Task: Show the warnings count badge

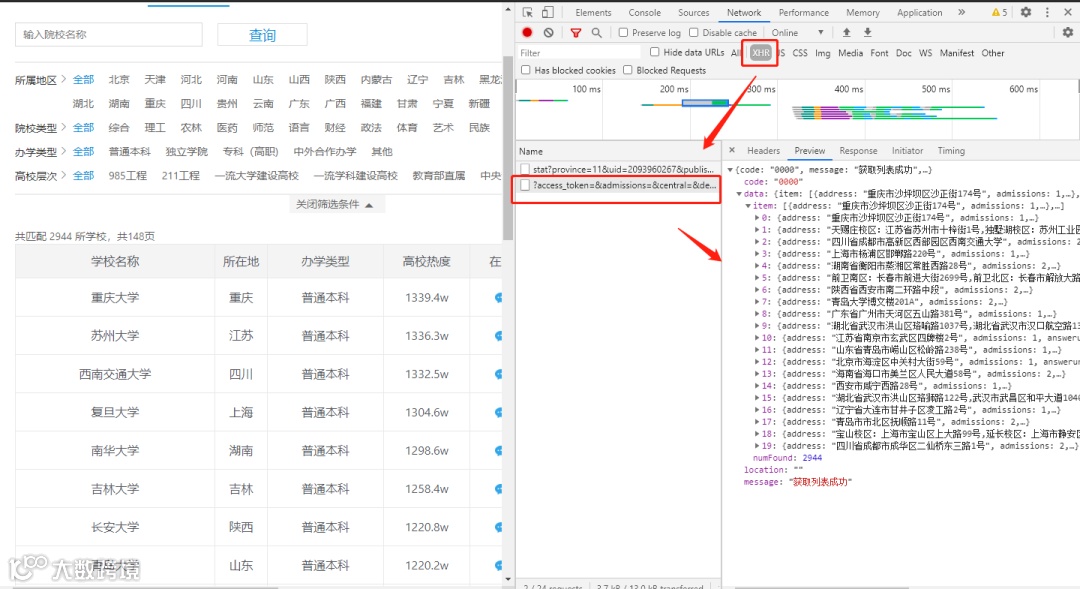Action: 999,12
